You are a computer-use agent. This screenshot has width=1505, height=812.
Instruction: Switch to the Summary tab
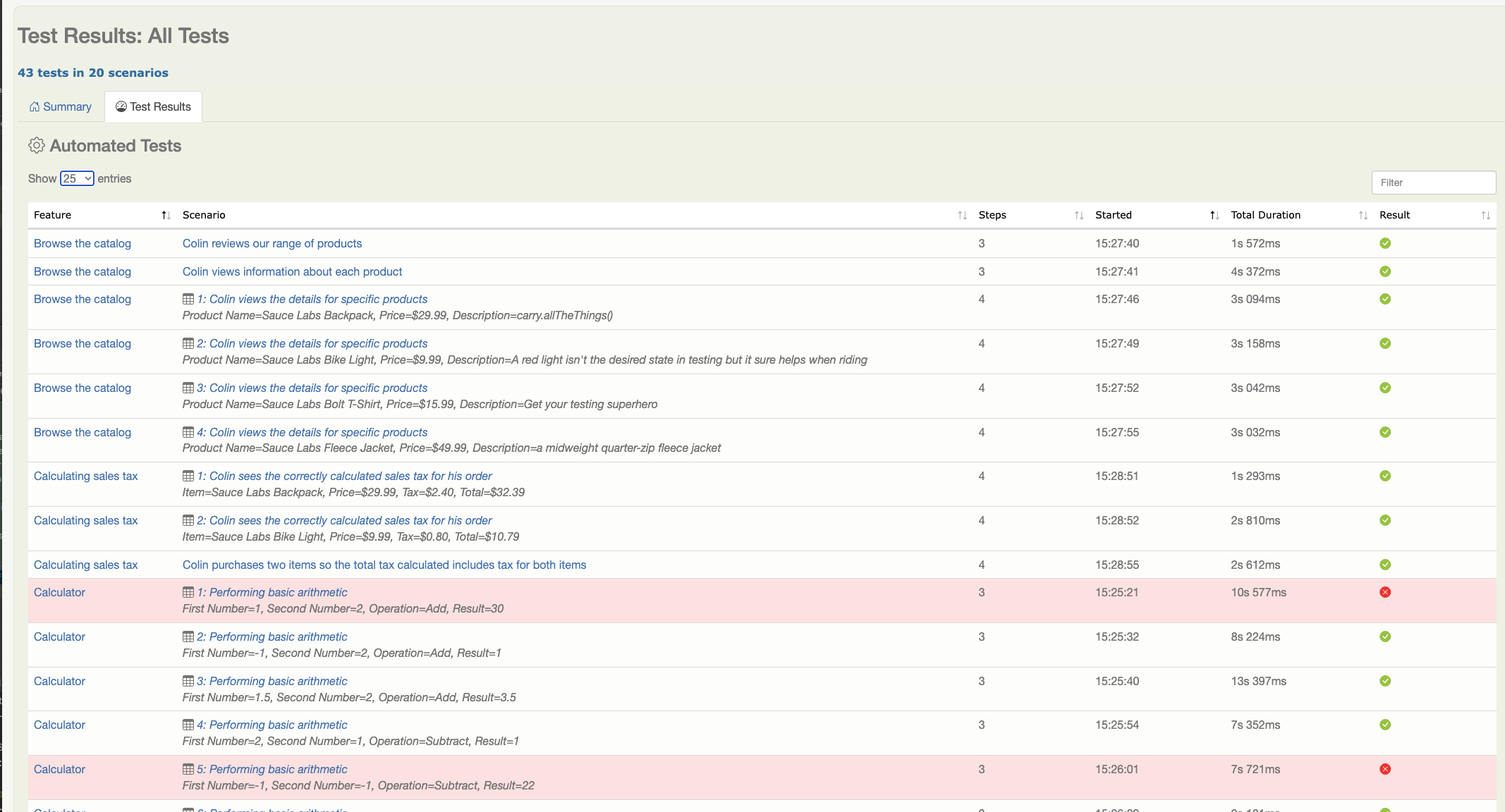click(61, 106)
